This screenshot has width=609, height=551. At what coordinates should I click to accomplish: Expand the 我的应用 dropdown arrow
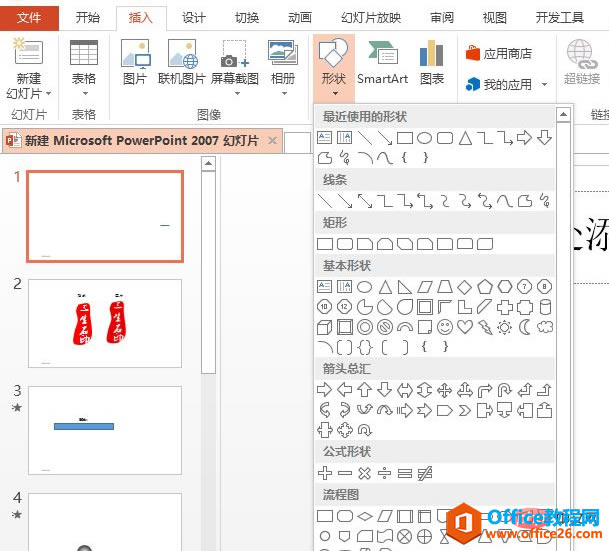(545, 84)
